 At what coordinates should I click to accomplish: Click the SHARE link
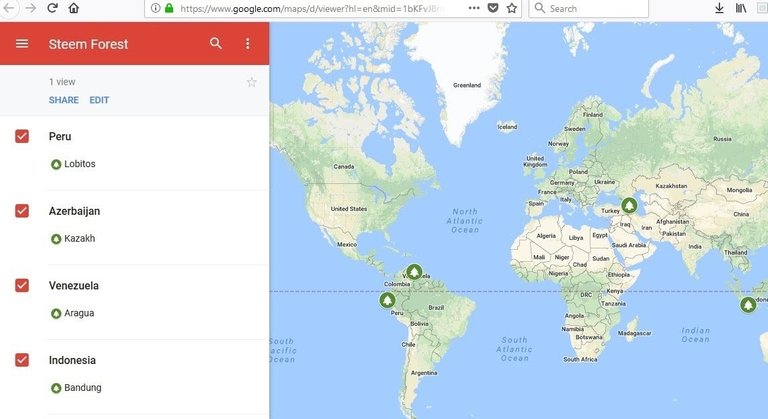point(64,100)
